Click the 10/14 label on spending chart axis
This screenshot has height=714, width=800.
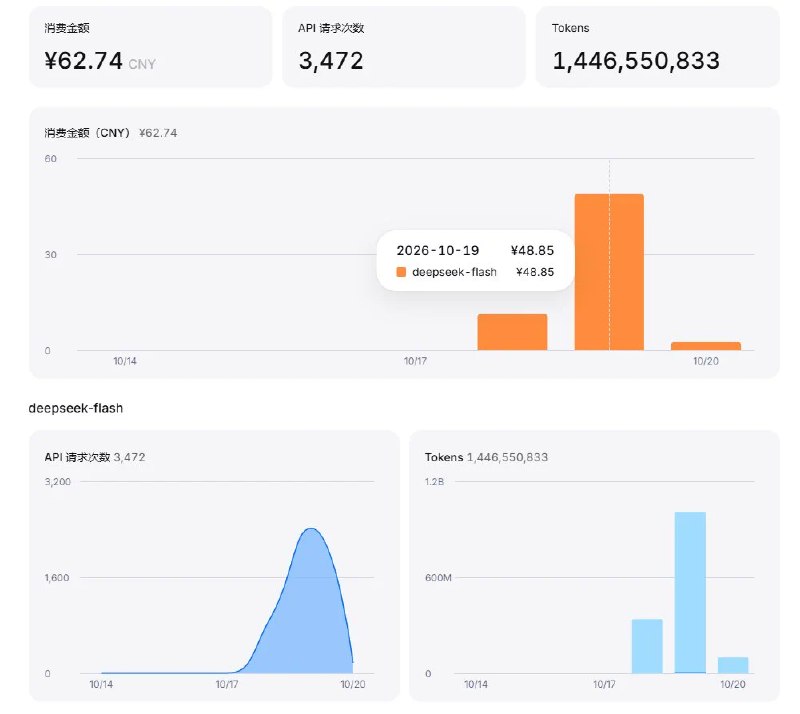[x=125, y=361]
